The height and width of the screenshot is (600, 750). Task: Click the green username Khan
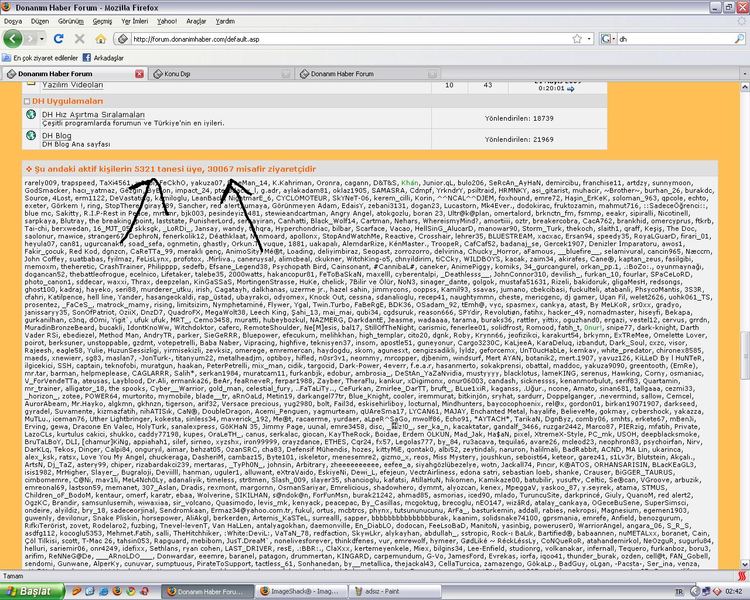tap(409, 183)
